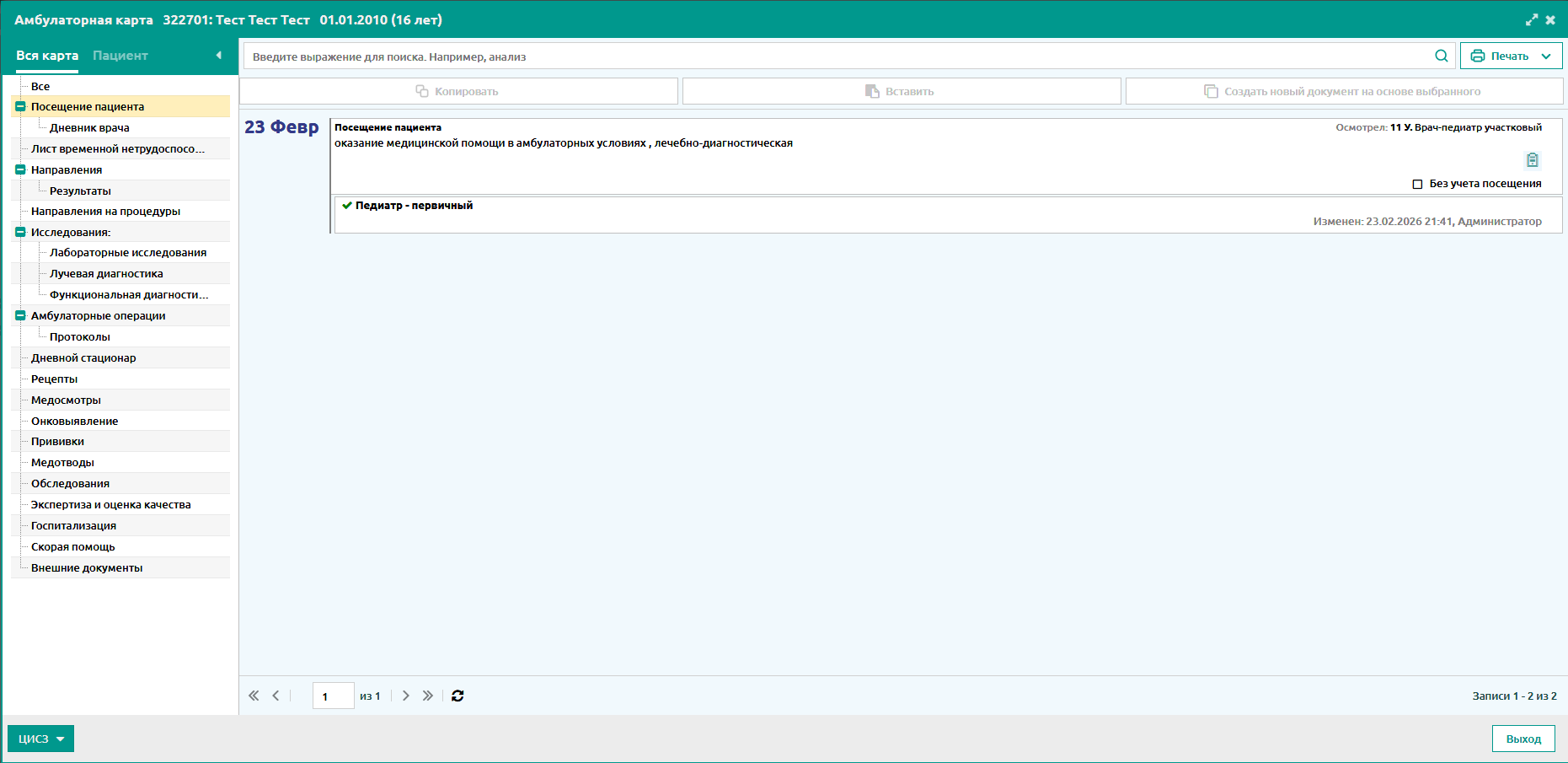
Task: Click the search expression input field
Action: click(x=834, y=56)
